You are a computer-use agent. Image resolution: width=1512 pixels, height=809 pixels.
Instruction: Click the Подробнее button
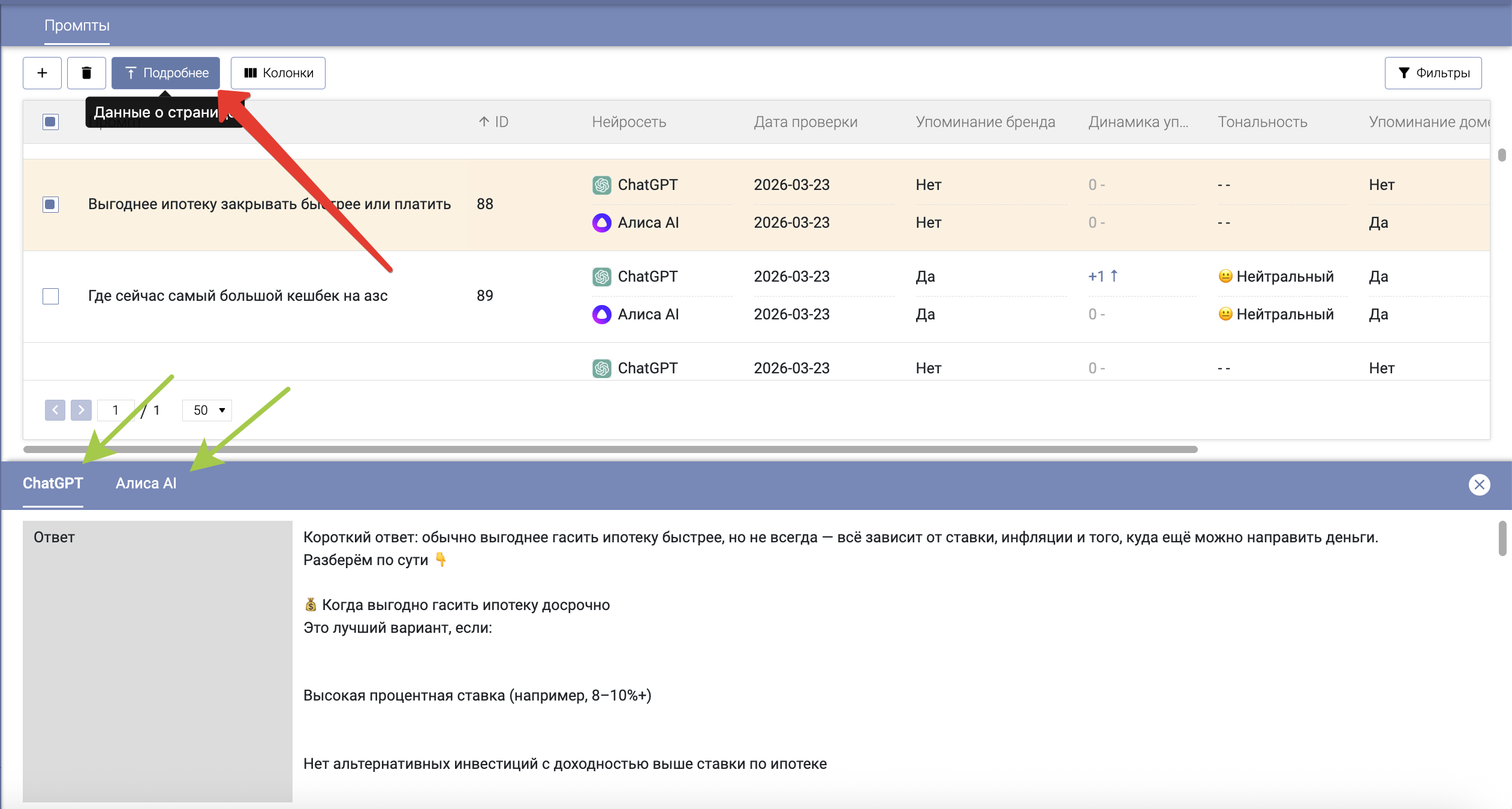pos(166,73)
